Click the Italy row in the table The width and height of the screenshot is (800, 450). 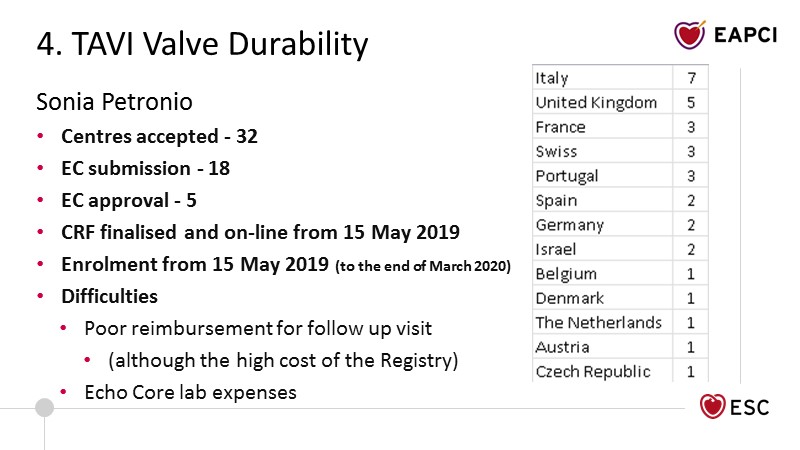point(553,78)
